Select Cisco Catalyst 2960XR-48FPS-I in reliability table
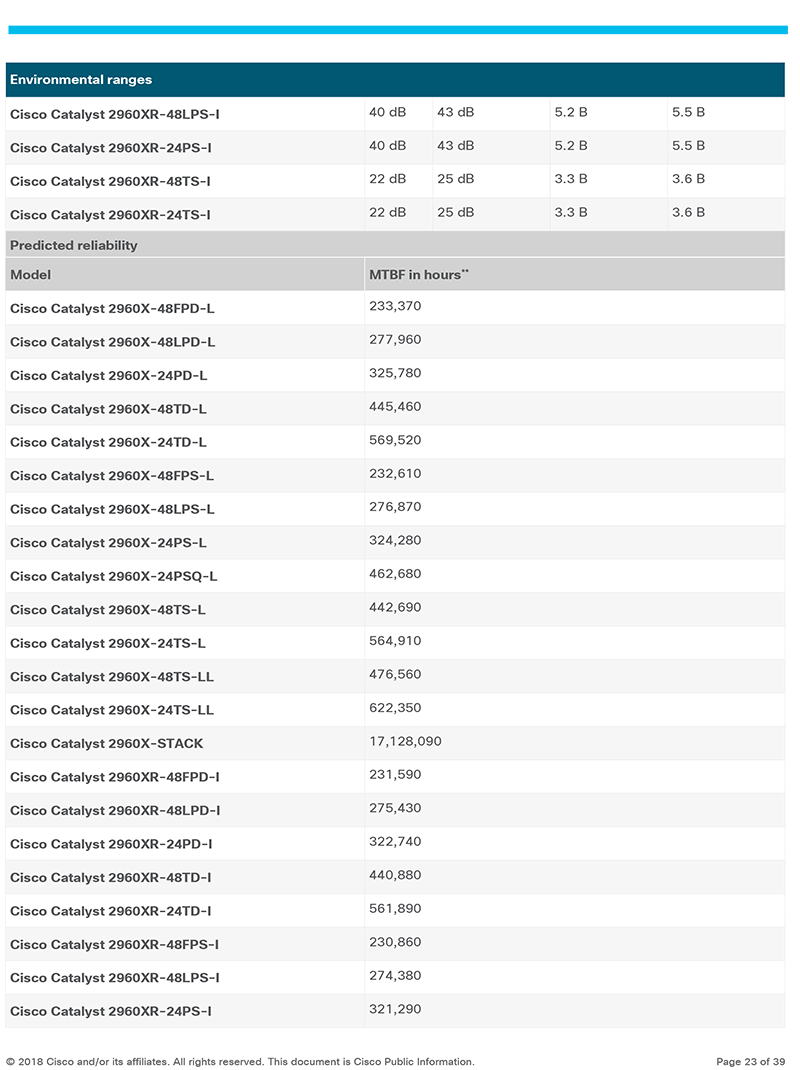800x1070 pixels. pyautogui.click(x=114, y=945)
